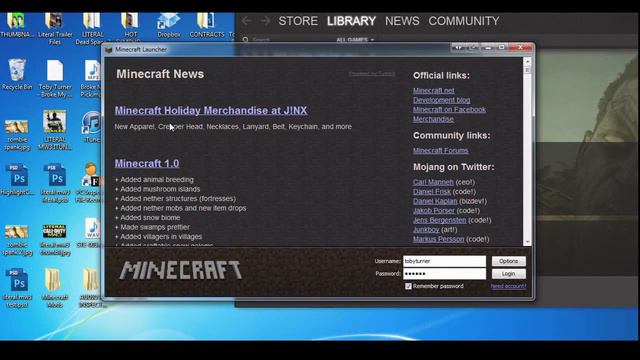Click the "+ Added mushroom islands" line
Image resolution: width=640 pixels, height=360 pixels.
coord(157,189)
